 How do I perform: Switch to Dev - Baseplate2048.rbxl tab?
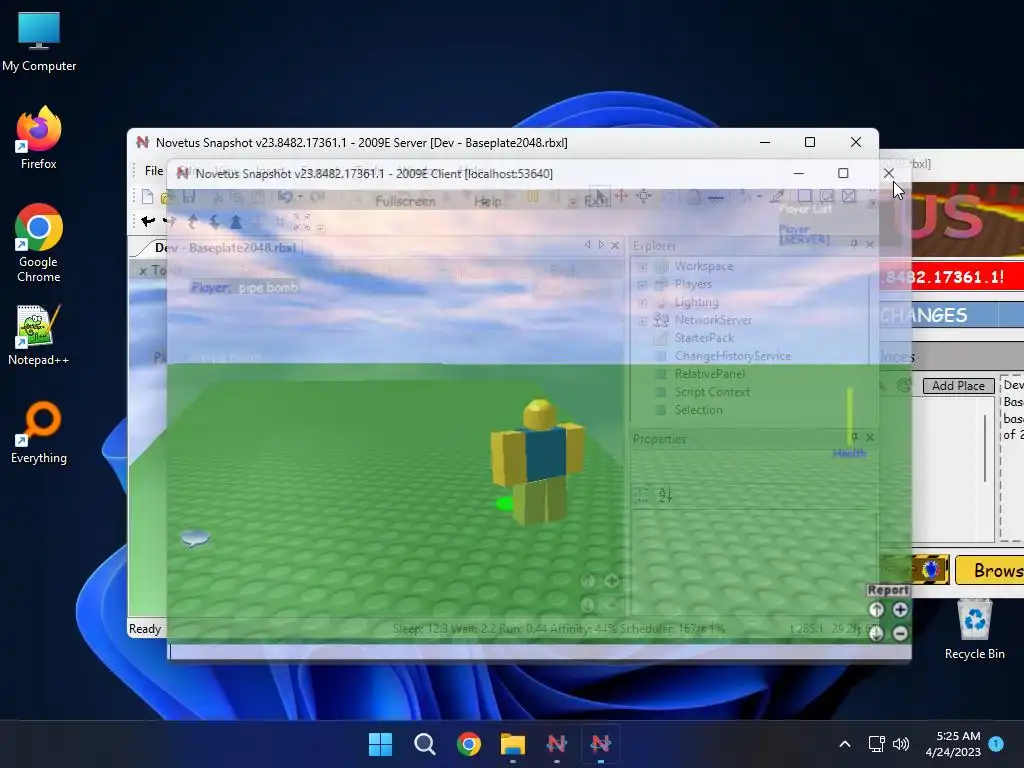point(225,248)
